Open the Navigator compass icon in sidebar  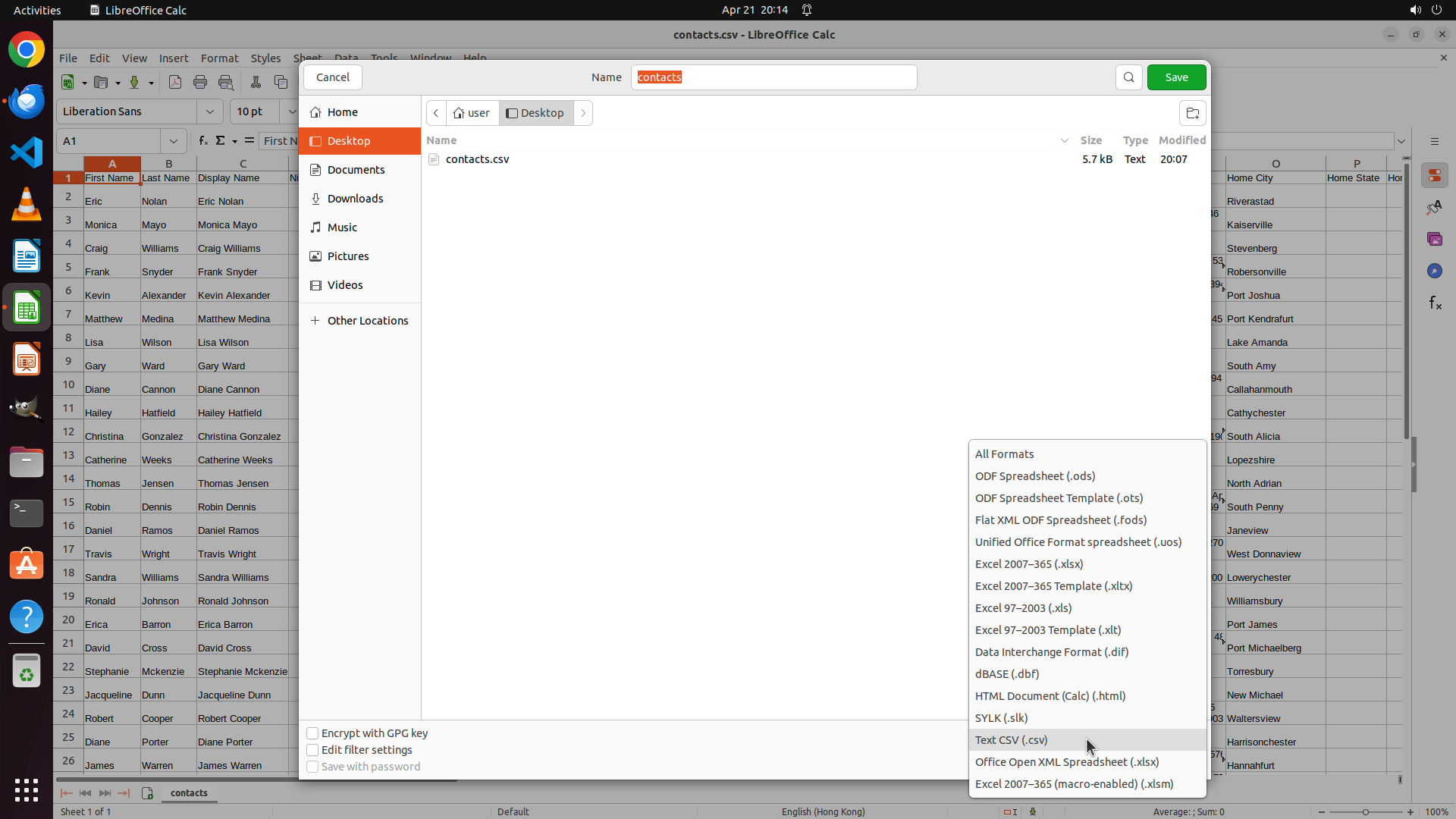1434,271
